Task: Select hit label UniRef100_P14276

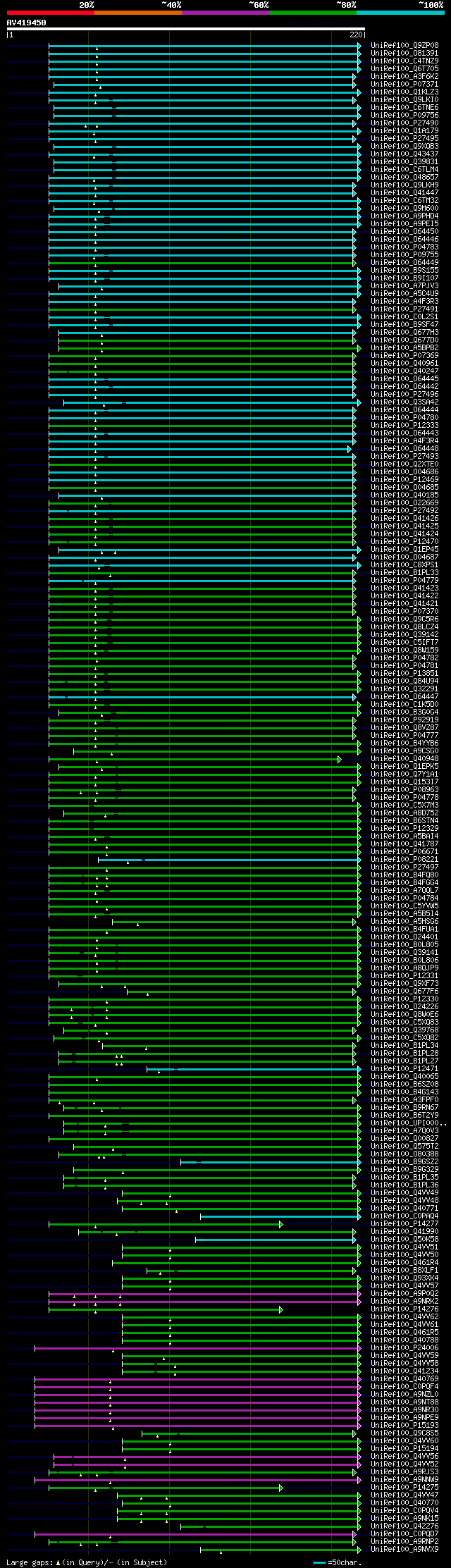Action: pyautogui.click(x=404, y=1309)
